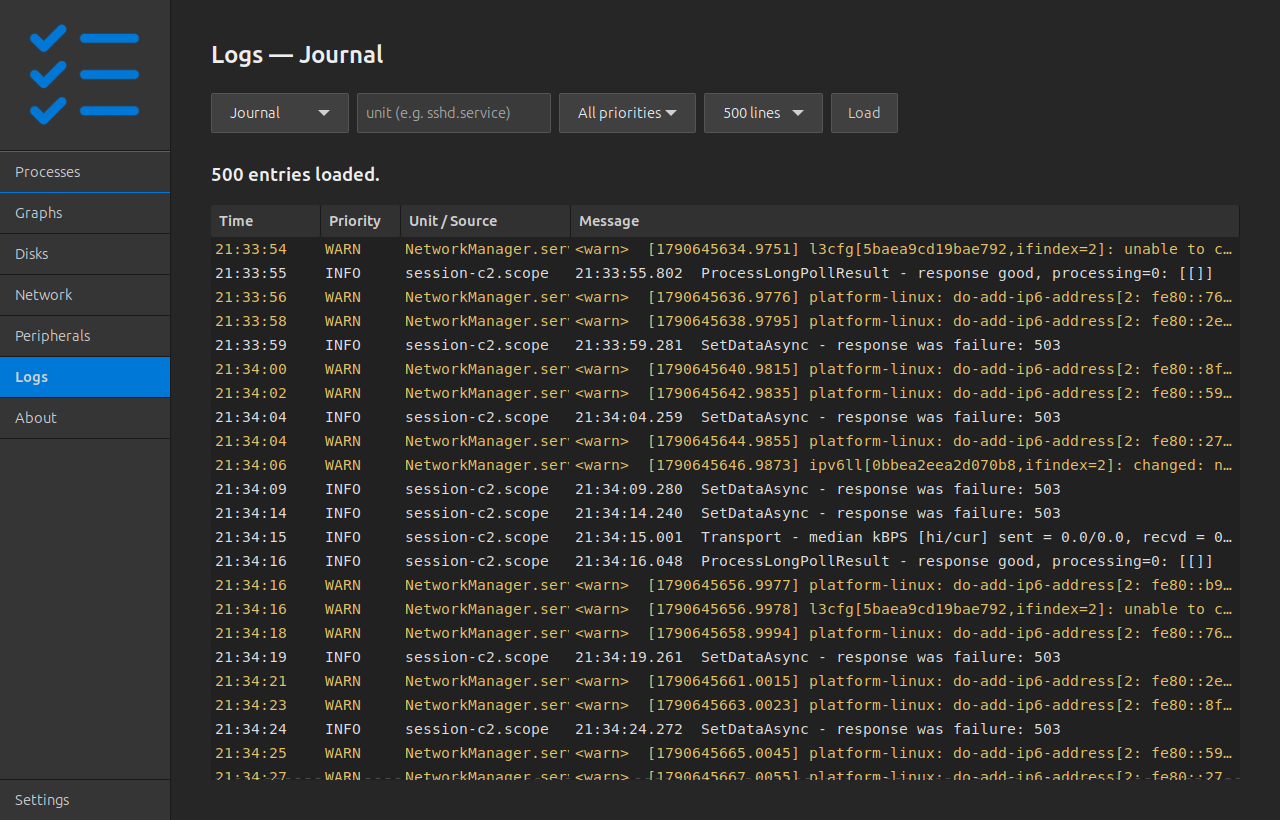The height and width of the screenshot is (820, 1280).
Task: Open Settings at the sidebar bottom
Action: 85,800
